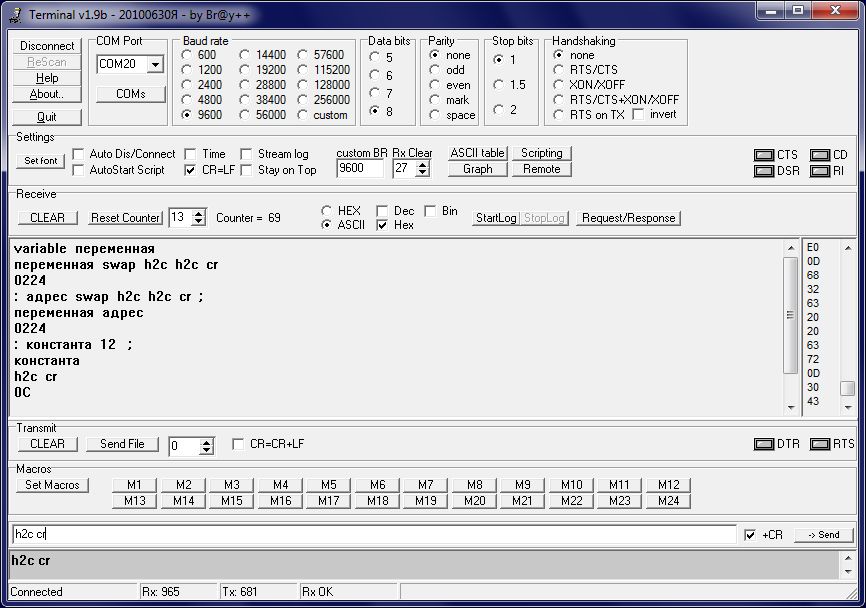Viewport: 866px width, 608px height.
Task: Click the custom BR input field
Action: 360,168
